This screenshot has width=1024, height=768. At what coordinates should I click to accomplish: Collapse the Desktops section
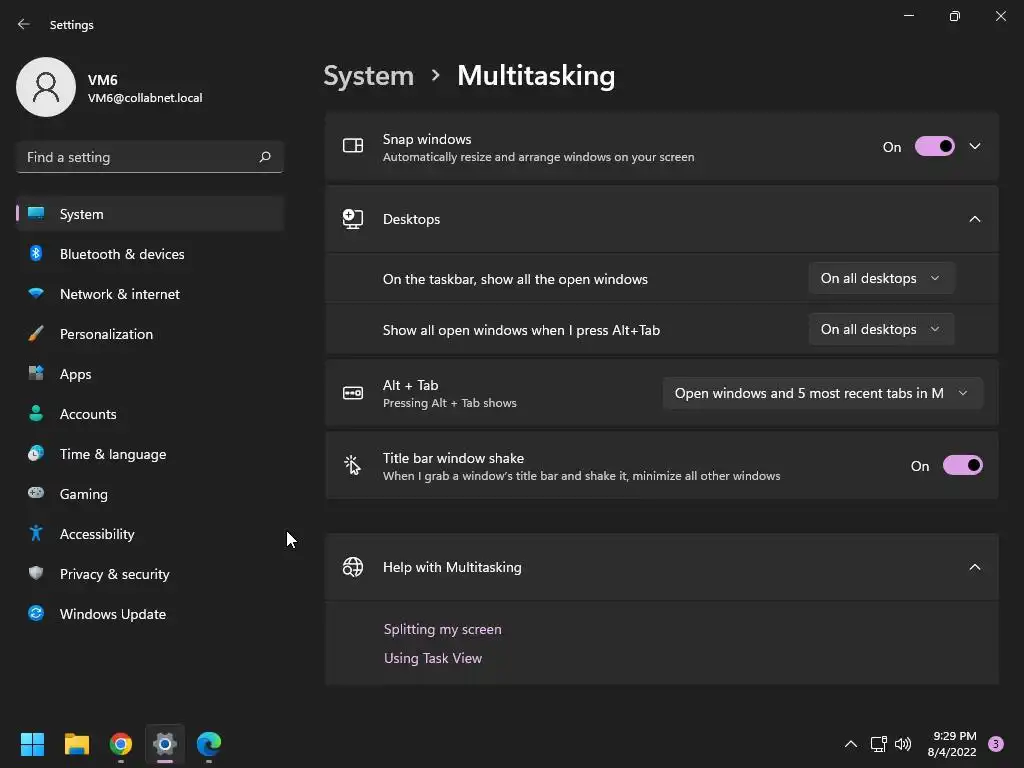[975, 219]
